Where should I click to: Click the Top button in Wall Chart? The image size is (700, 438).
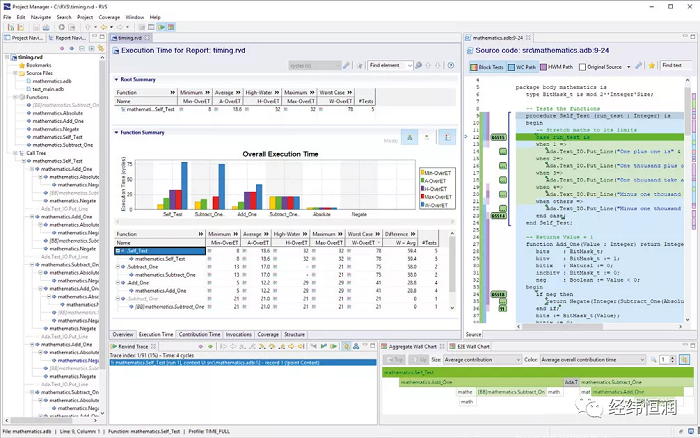point(395,360)
